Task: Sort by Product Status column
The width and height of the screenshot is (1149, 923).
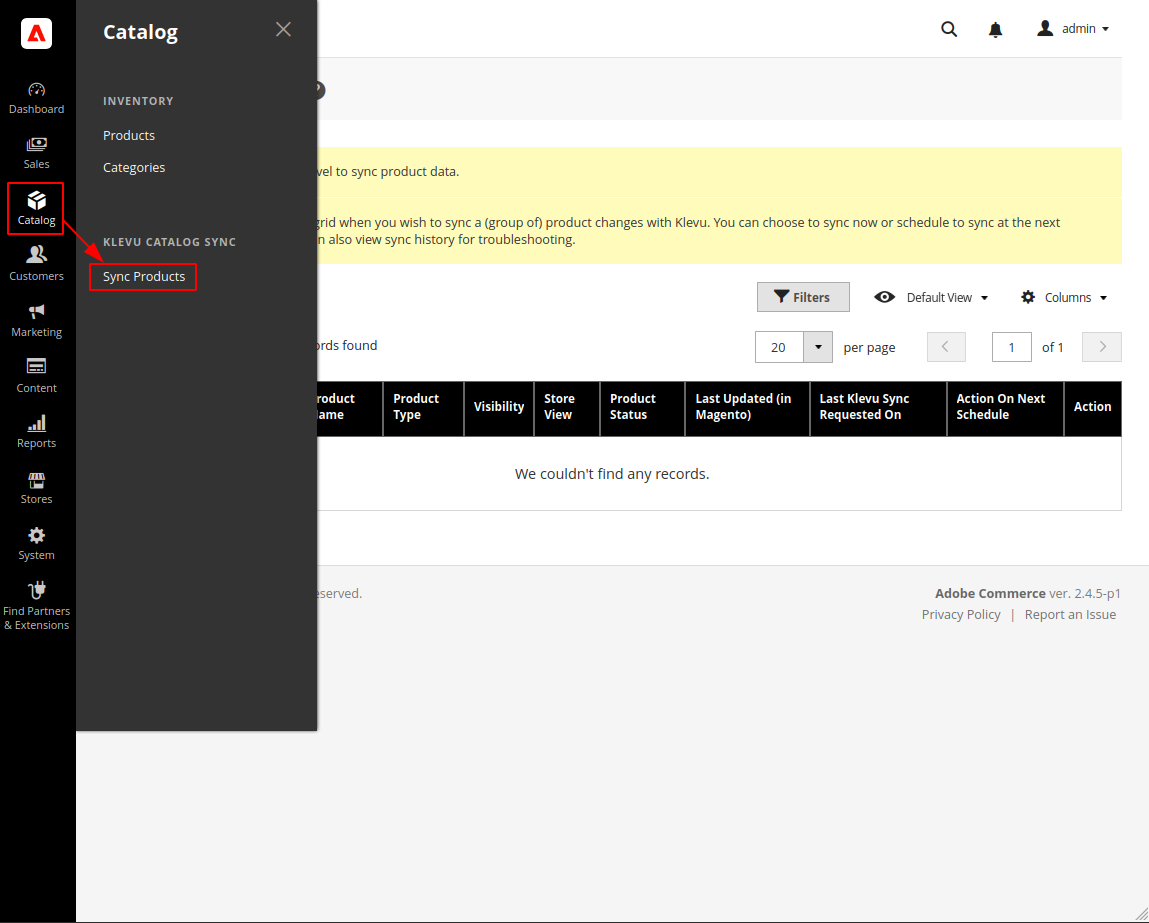Action: pos(643,409)
